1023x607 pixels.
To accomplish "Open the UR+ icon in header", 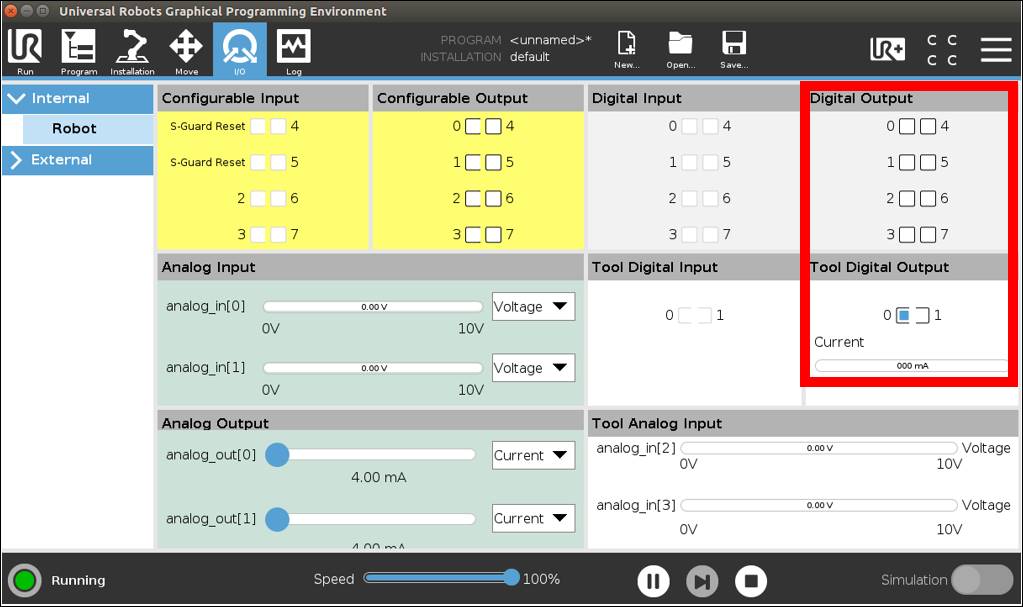I will click(887, 49).
